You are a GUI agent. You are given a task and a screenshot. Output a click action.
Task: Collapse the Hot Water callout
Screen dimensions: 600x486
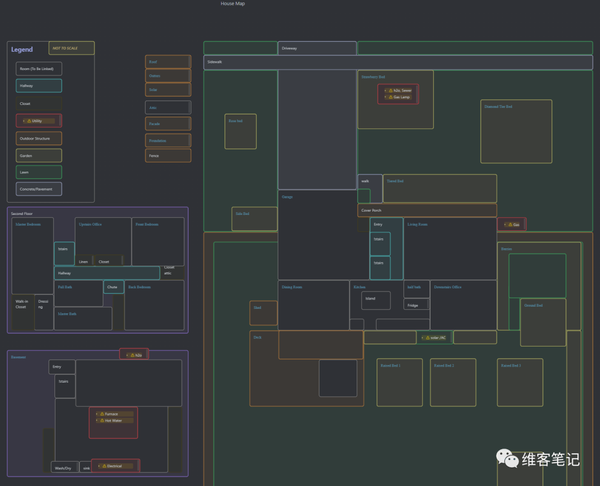pyautogui.click(x=97, y=421)
